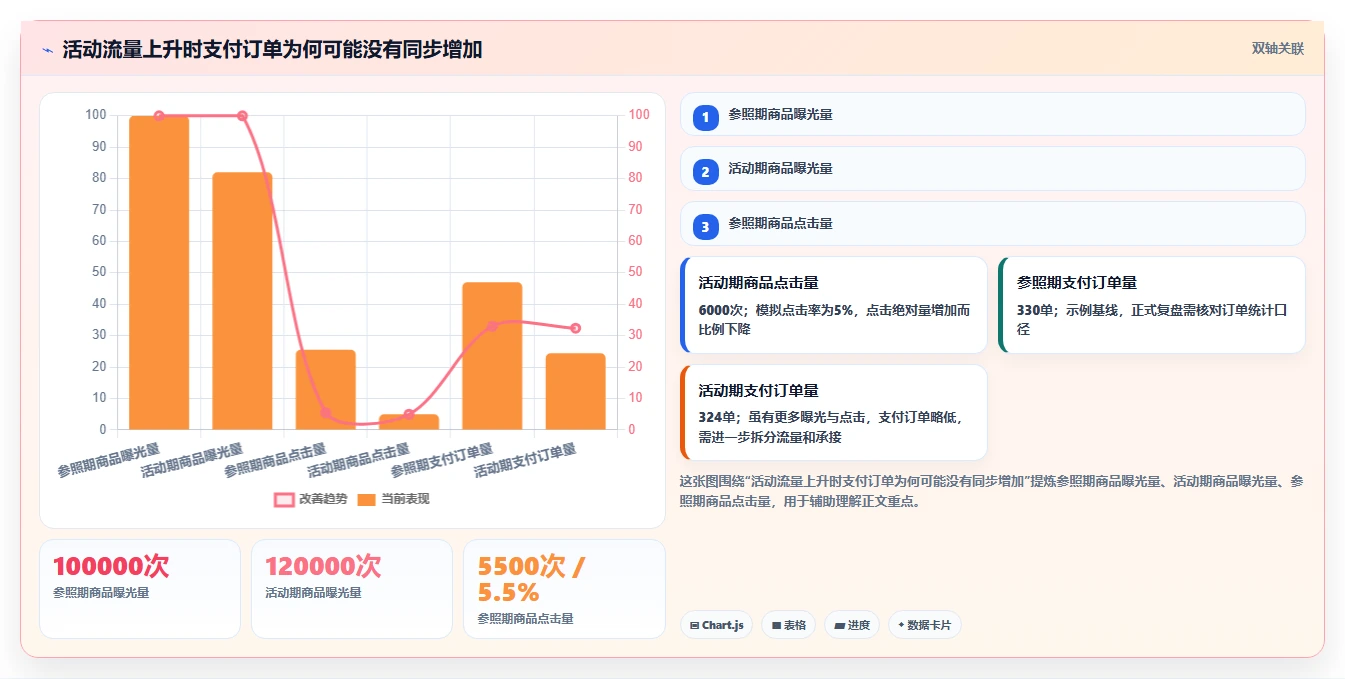1345x679 pixels.
Task: Click the 表格 tag chip
Action: coord(789,625)
